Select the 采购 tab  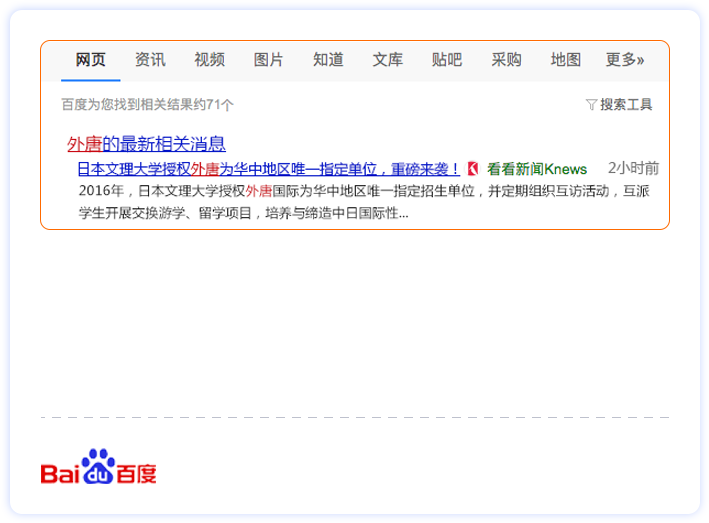[x=506, y=60]
